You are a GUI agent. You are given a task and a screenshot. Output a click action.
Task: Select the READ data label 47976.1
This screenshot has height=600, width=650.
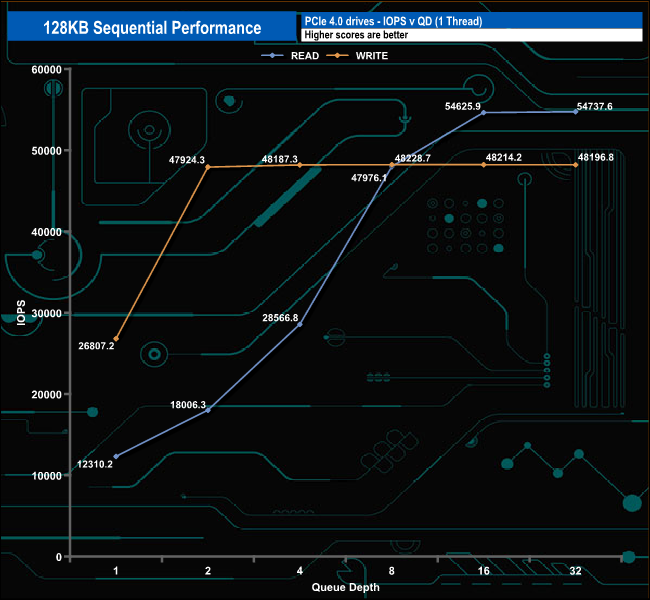(369, 178)
